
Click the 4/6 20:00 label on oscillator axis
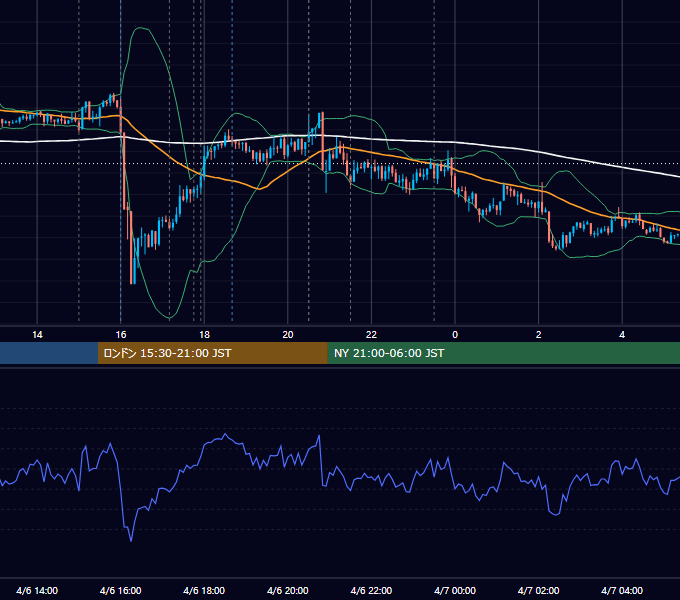[x=288, y=590]
